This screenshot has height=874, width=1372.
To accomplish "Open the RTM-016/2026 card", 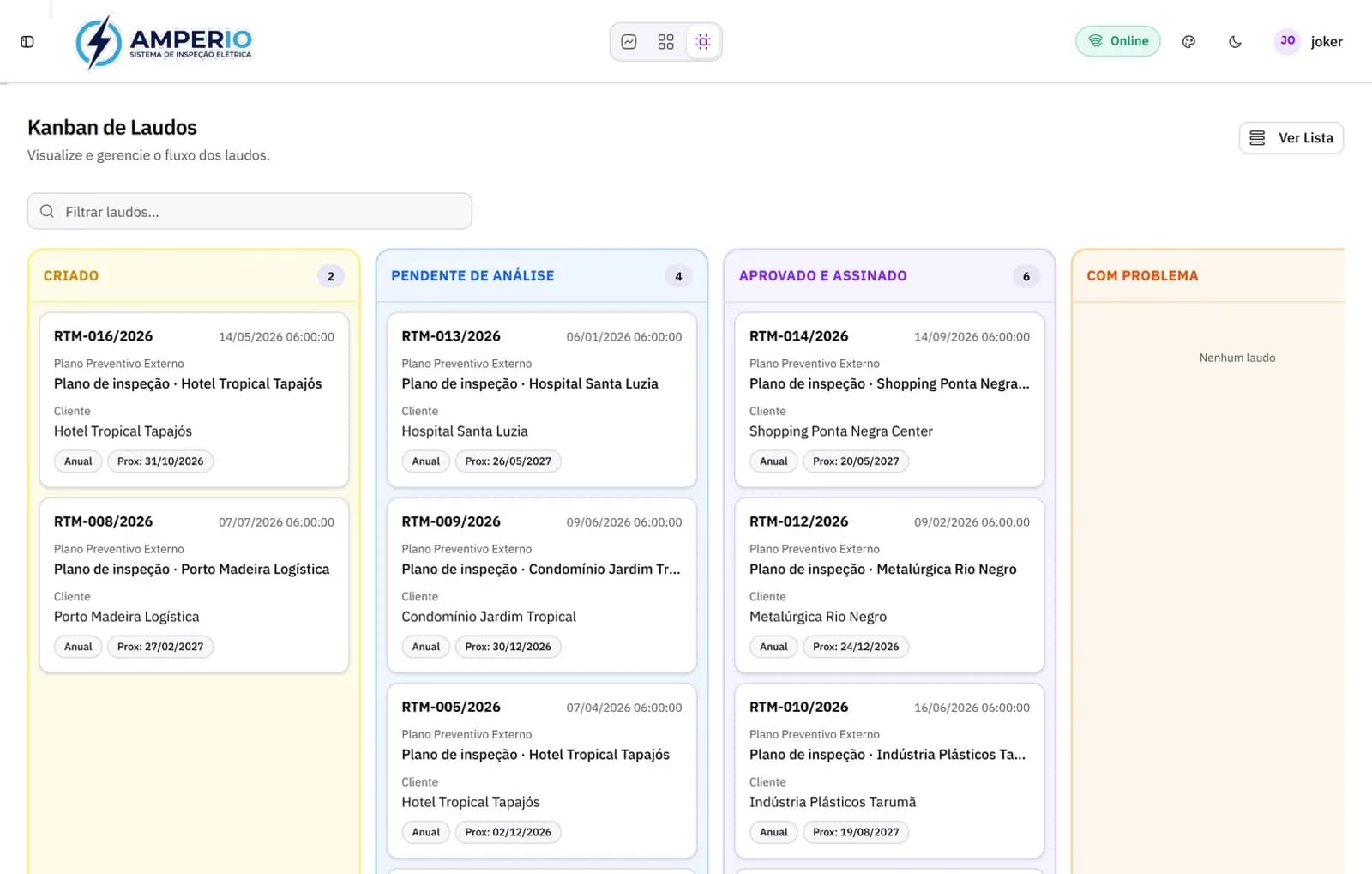I will click(194, 400).
